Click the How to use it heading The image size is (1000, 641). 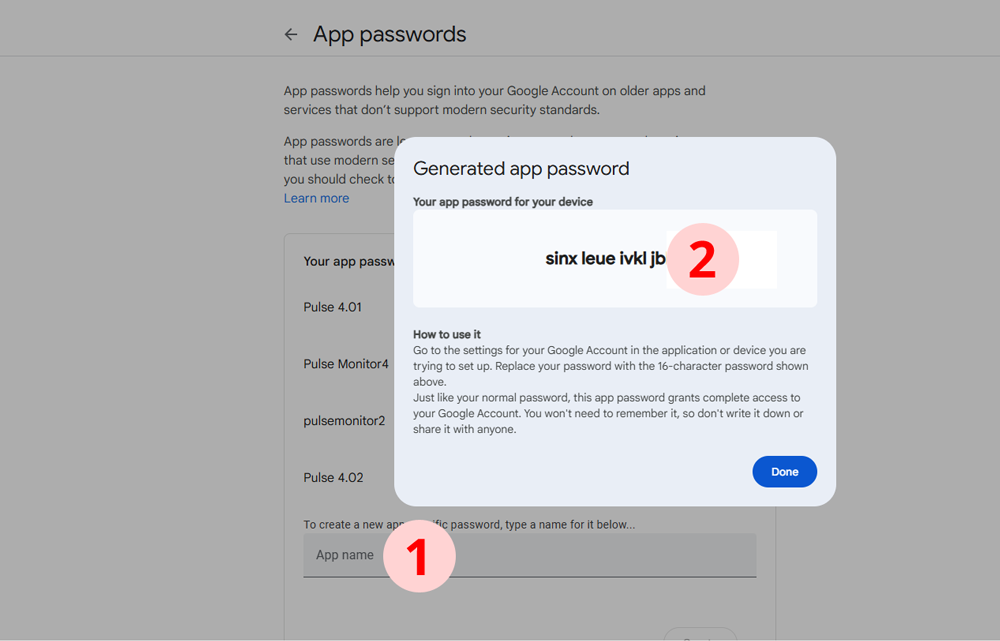pyautogui.click(x=446, y=334)
